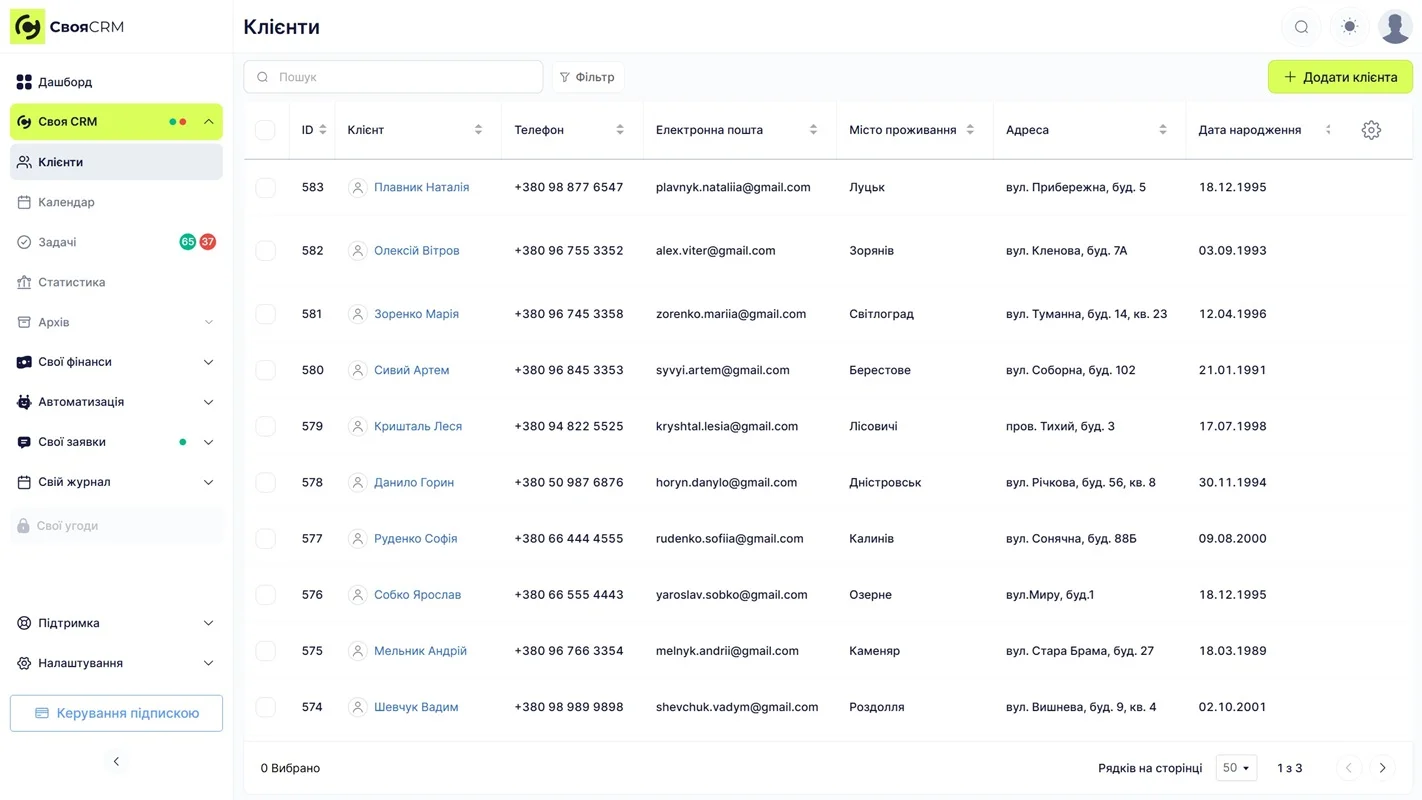The image size is (1422, 800).
Task: Select the checkbox for client 583
Action: [x=265, y=188]
